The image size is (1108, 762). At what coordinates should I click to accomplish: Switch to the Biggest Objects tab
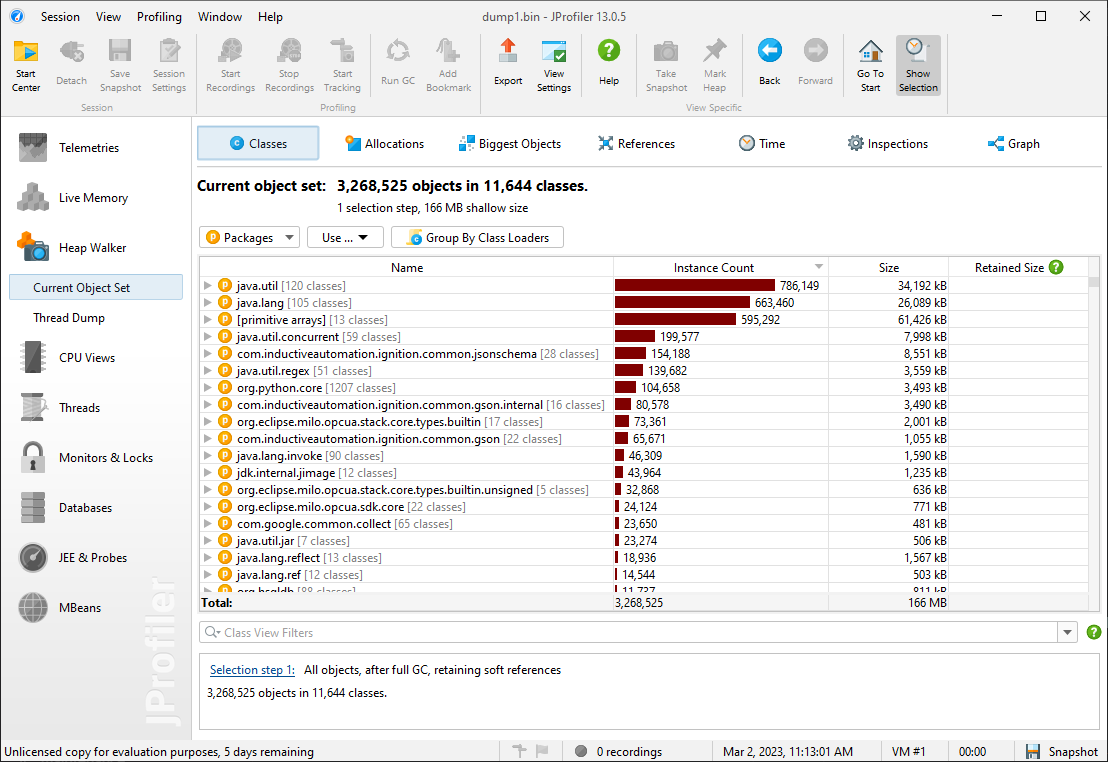pyautogui.click(x=509, y=143)
